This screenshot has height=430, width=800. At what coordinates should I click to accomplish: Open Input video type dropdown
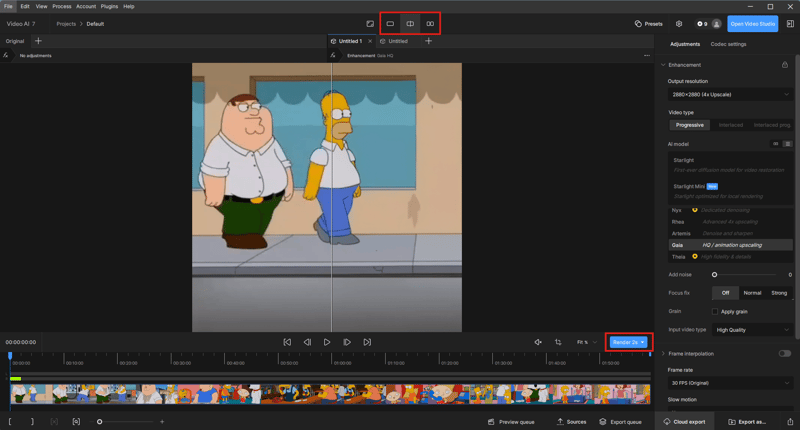[752, 330]
